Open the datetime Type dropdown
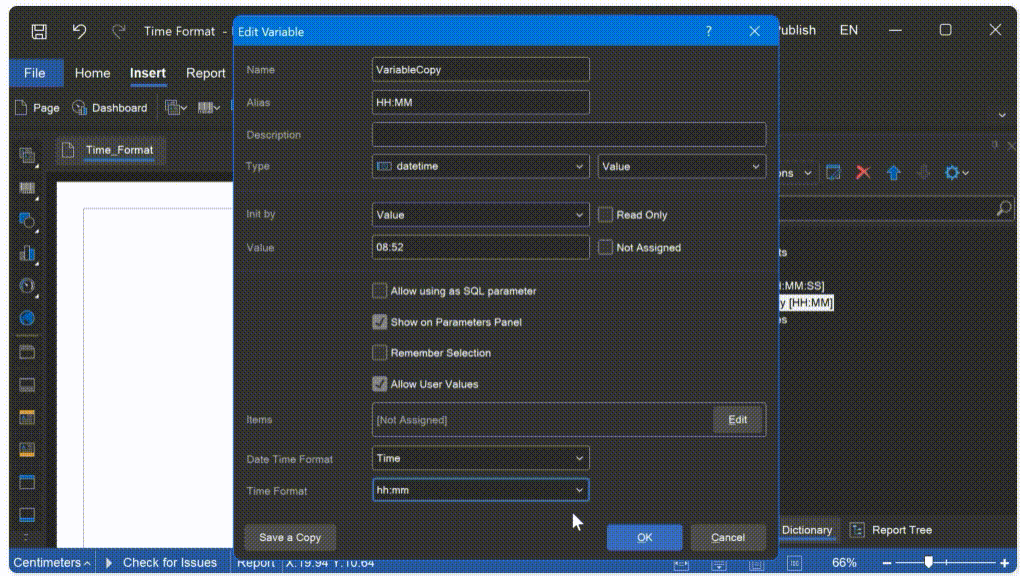 (480, 166)
